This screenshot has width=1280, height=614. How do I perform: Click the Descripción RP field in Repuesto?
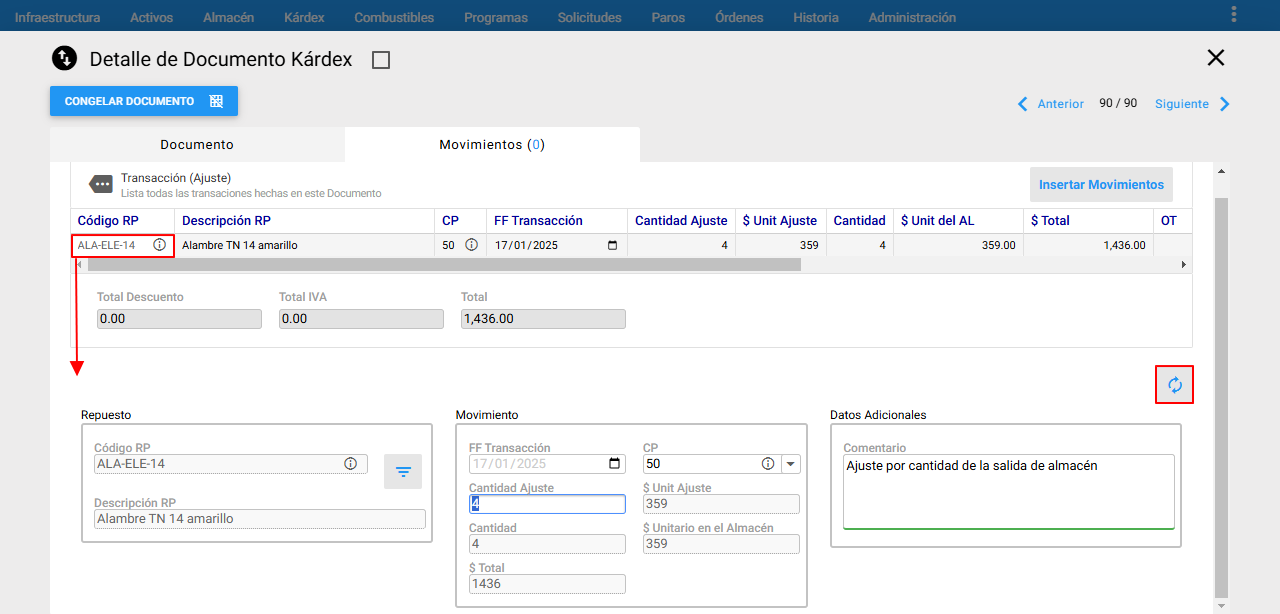pos(260,519)
